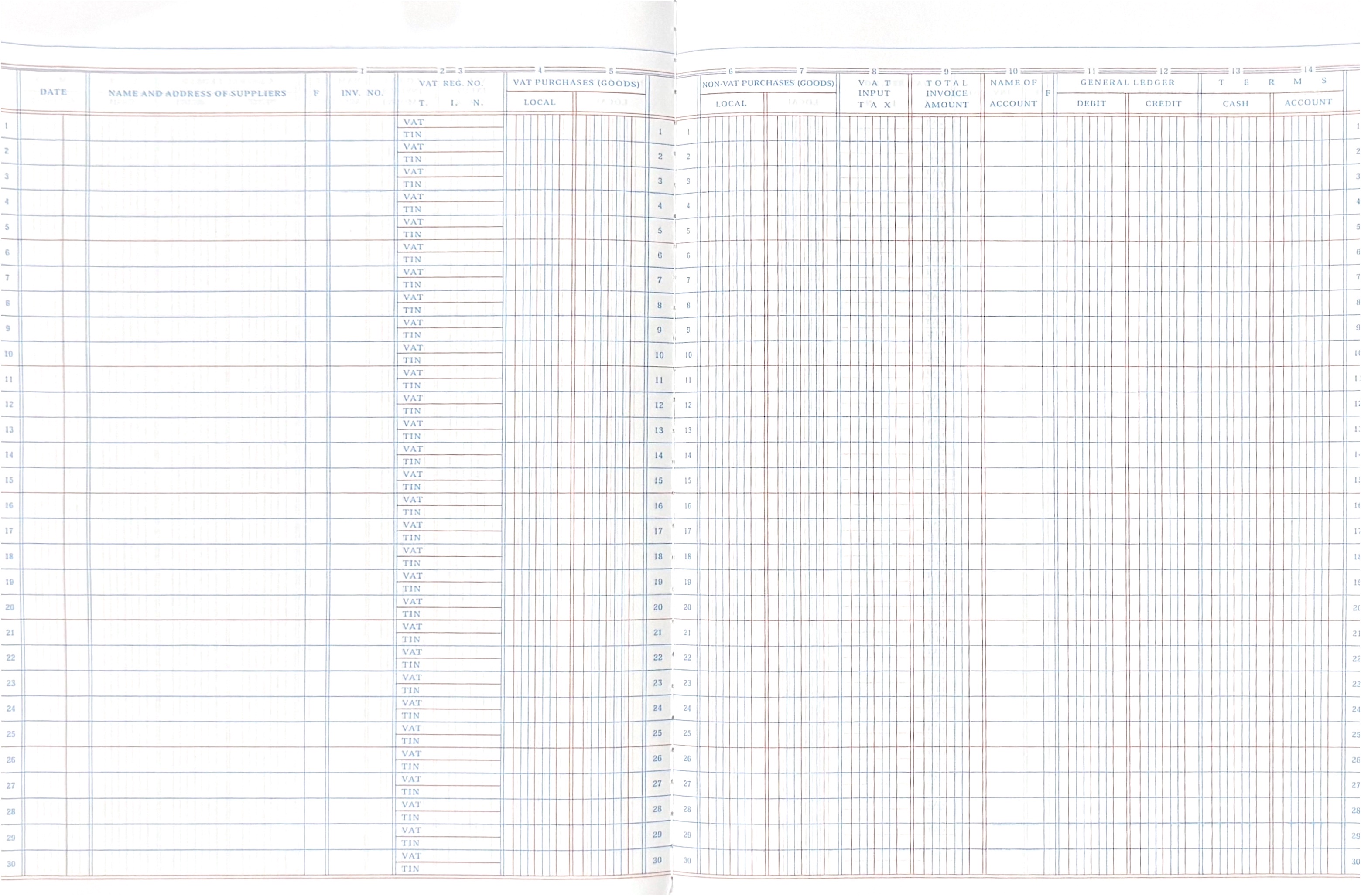1361x896 pixels.
Task: Select the TIN label in row 30
Action: 410,869
